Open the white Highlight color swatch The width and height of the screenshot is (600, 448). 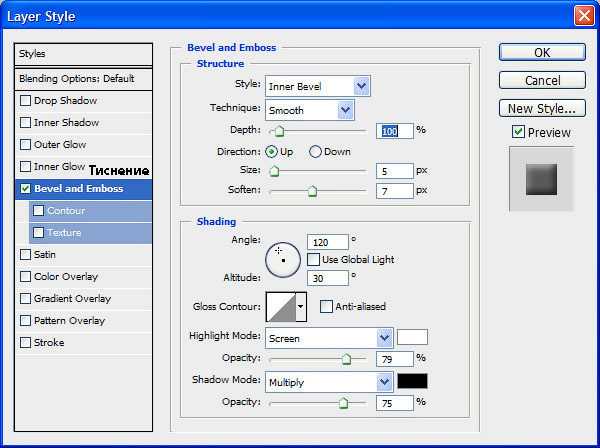coord(412,337)
